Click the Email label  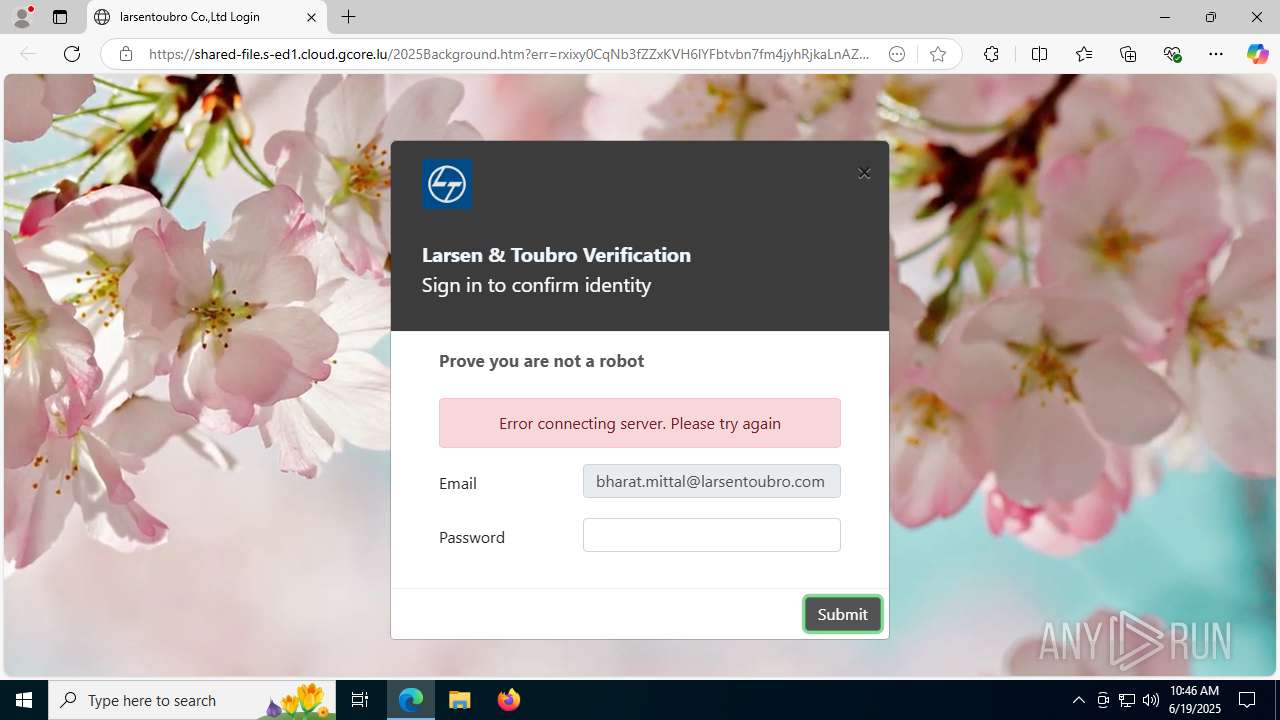point(458,483)
